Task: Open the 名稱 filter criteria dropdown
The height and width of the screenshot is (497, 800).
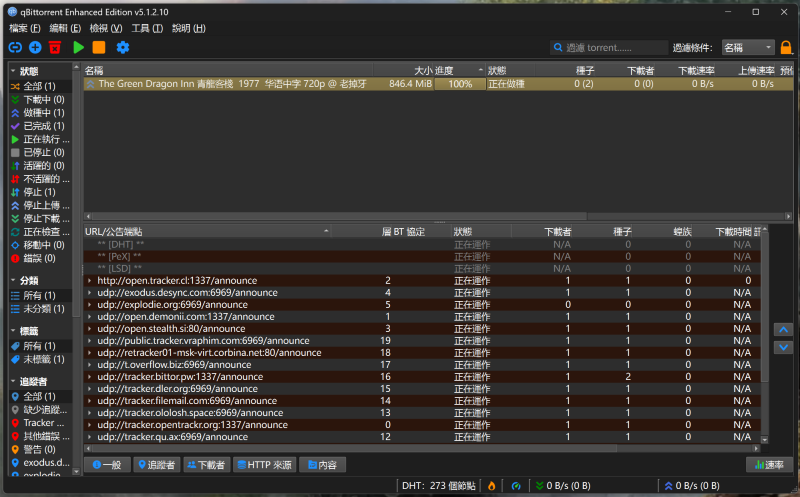Action: 748,47
